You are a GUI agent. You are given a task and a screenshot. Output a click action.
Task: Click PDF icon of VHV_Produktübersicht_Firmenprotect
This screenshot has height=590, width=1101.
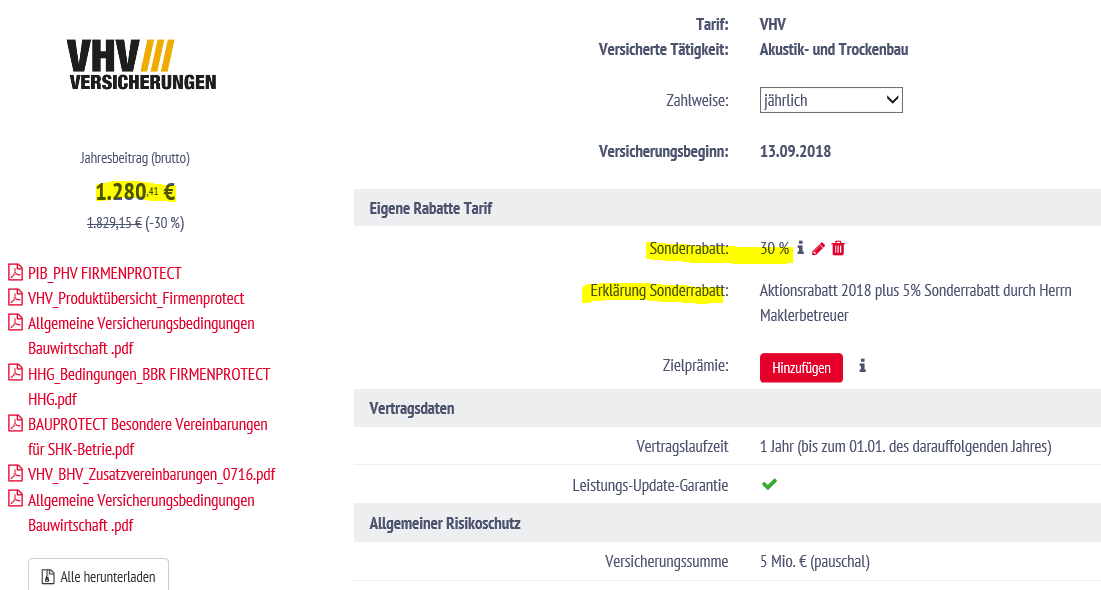pos(15,298)
